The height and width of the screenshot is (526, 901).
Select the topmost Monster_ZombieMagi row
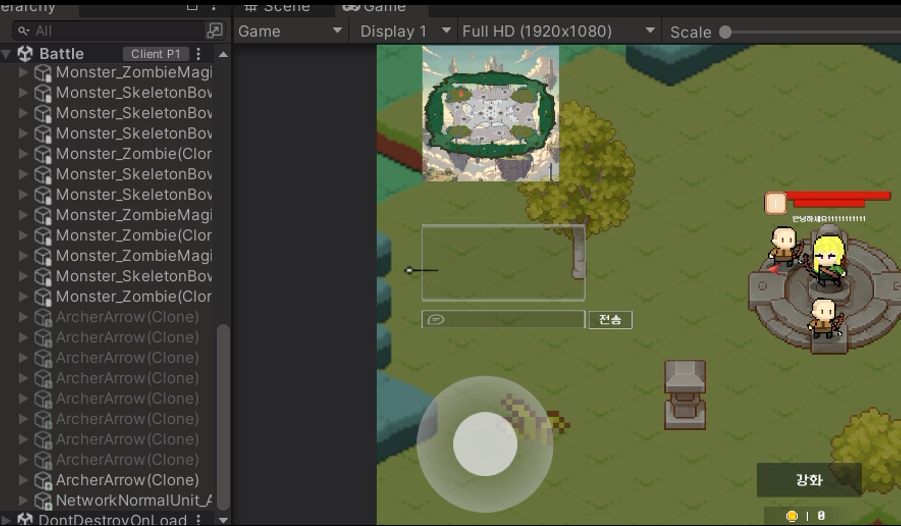(134, 72)
